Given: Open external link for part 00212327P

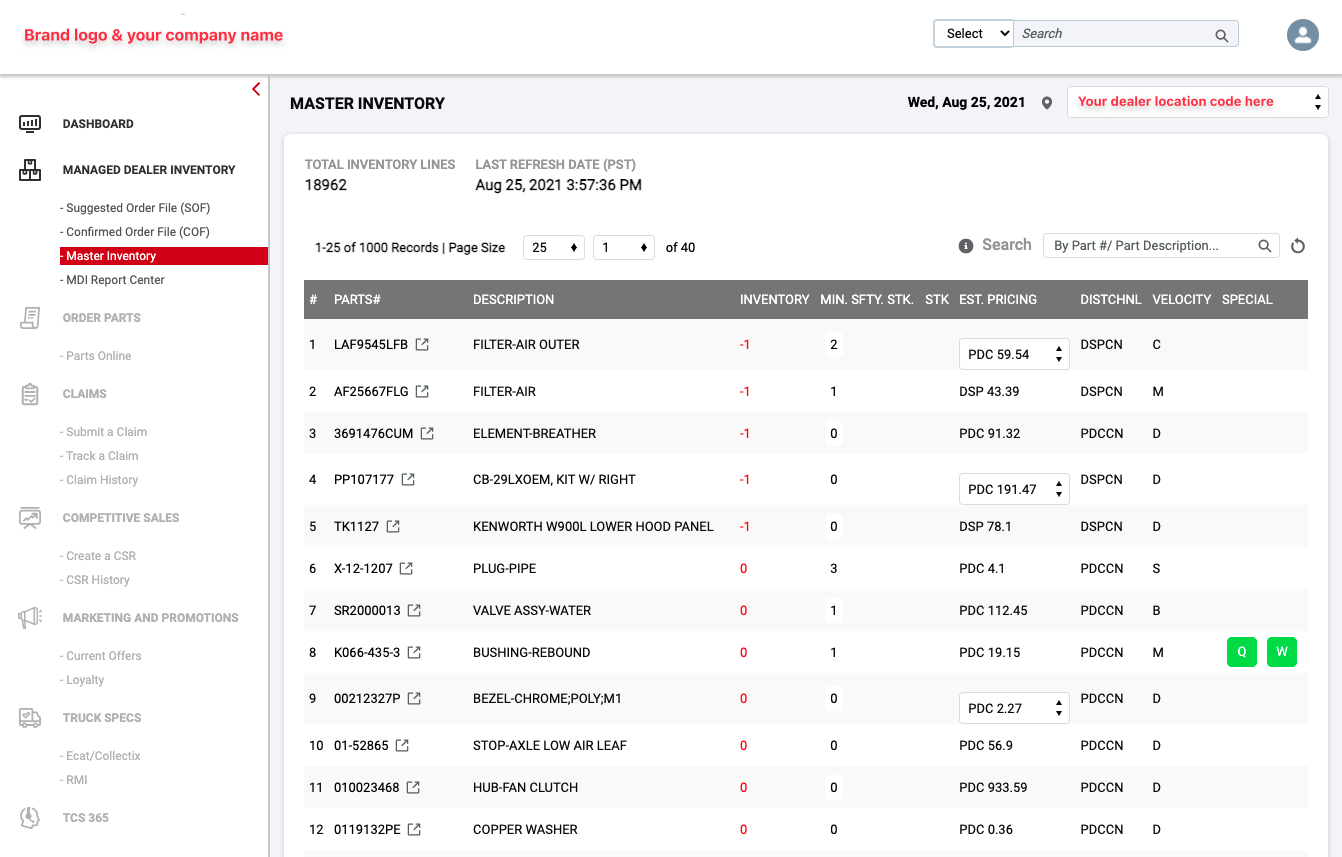Looking at the screenshot, I should (414, 698).
